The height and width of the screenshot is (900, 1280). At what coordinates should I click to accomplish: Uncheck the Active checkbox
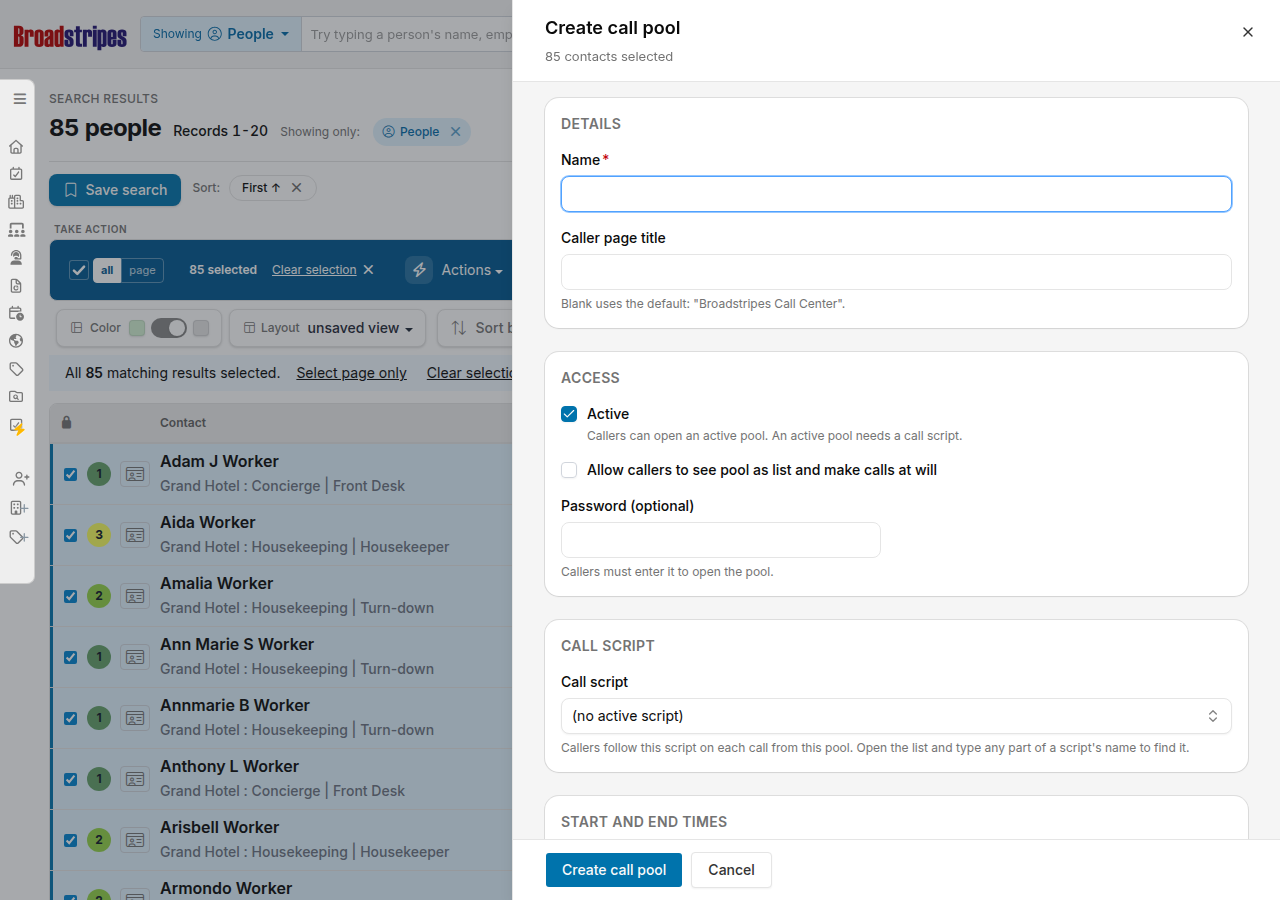[569, 414]
